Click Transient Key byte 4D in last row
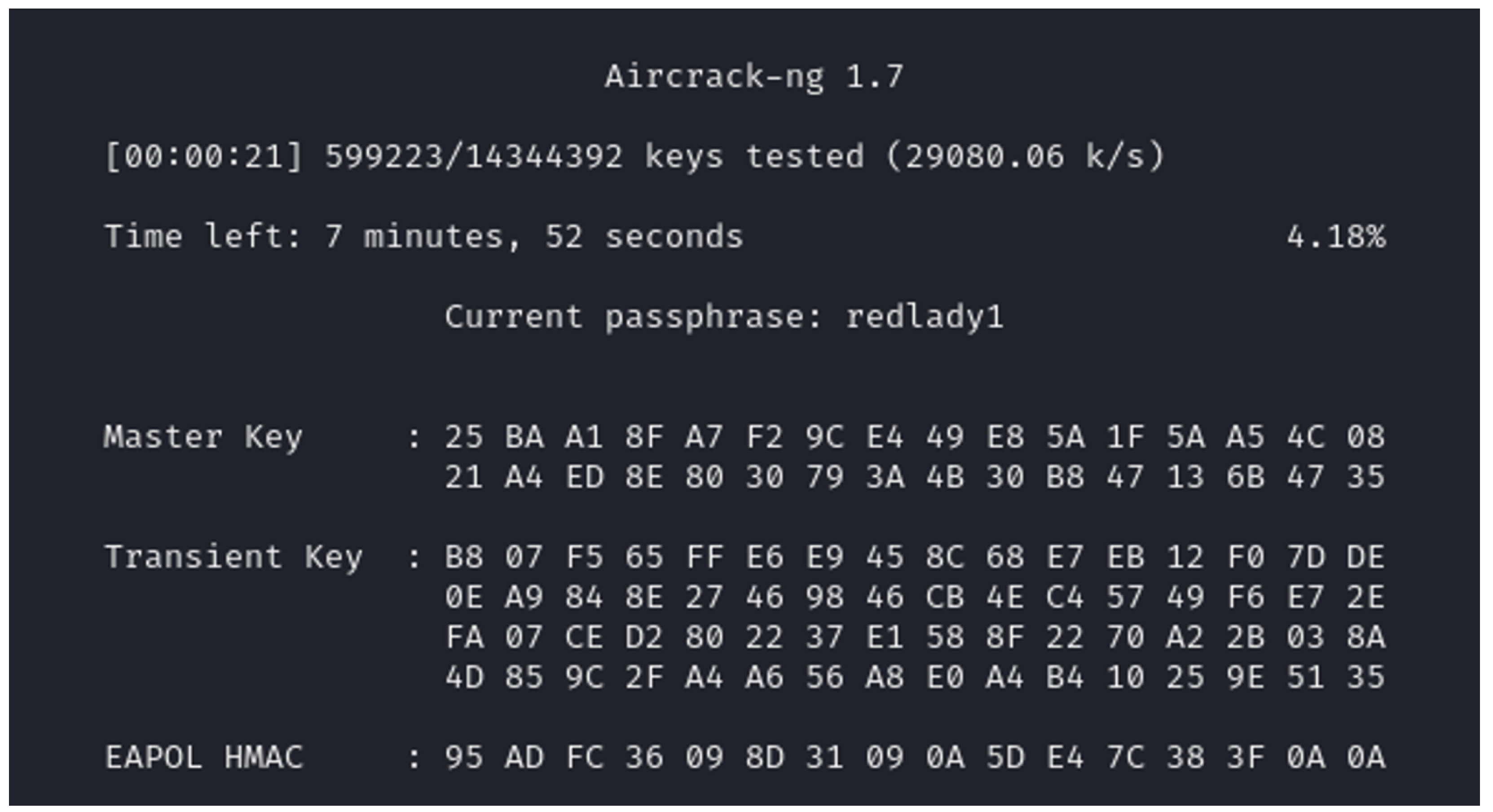The height and width of the screenshot is (812, 1493). tap(464, 677)
